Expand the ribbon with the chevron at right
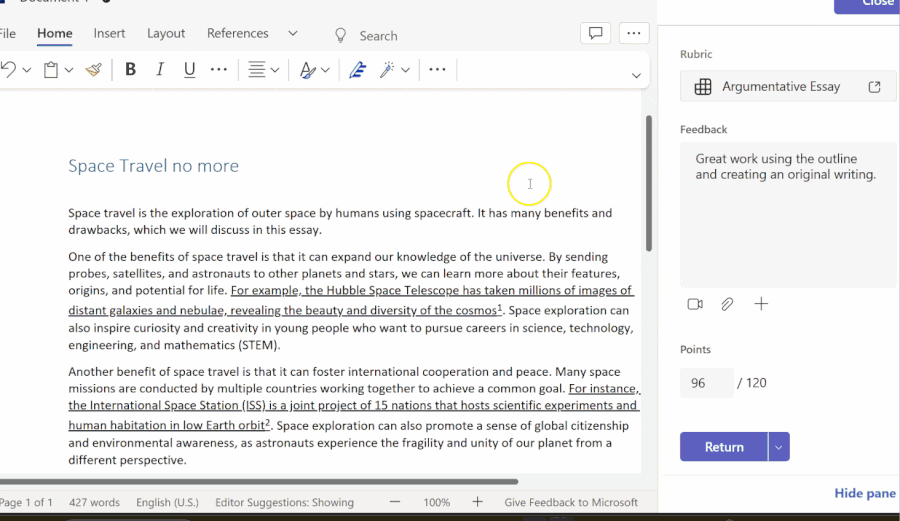900x521 pixels. click(x=636, y=76)
